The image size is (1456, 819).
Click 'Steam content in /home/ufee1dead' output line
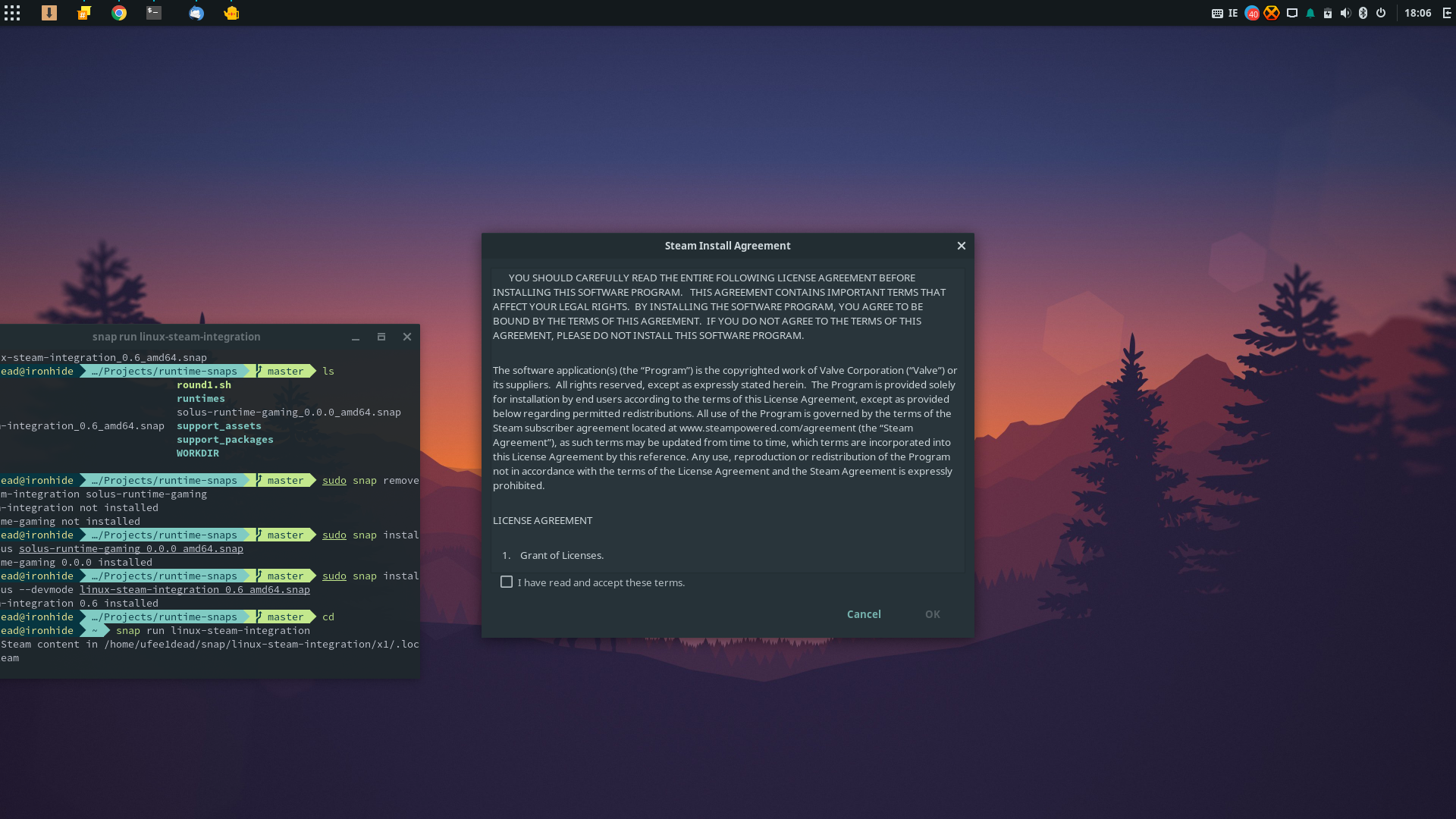coord(210,644)
